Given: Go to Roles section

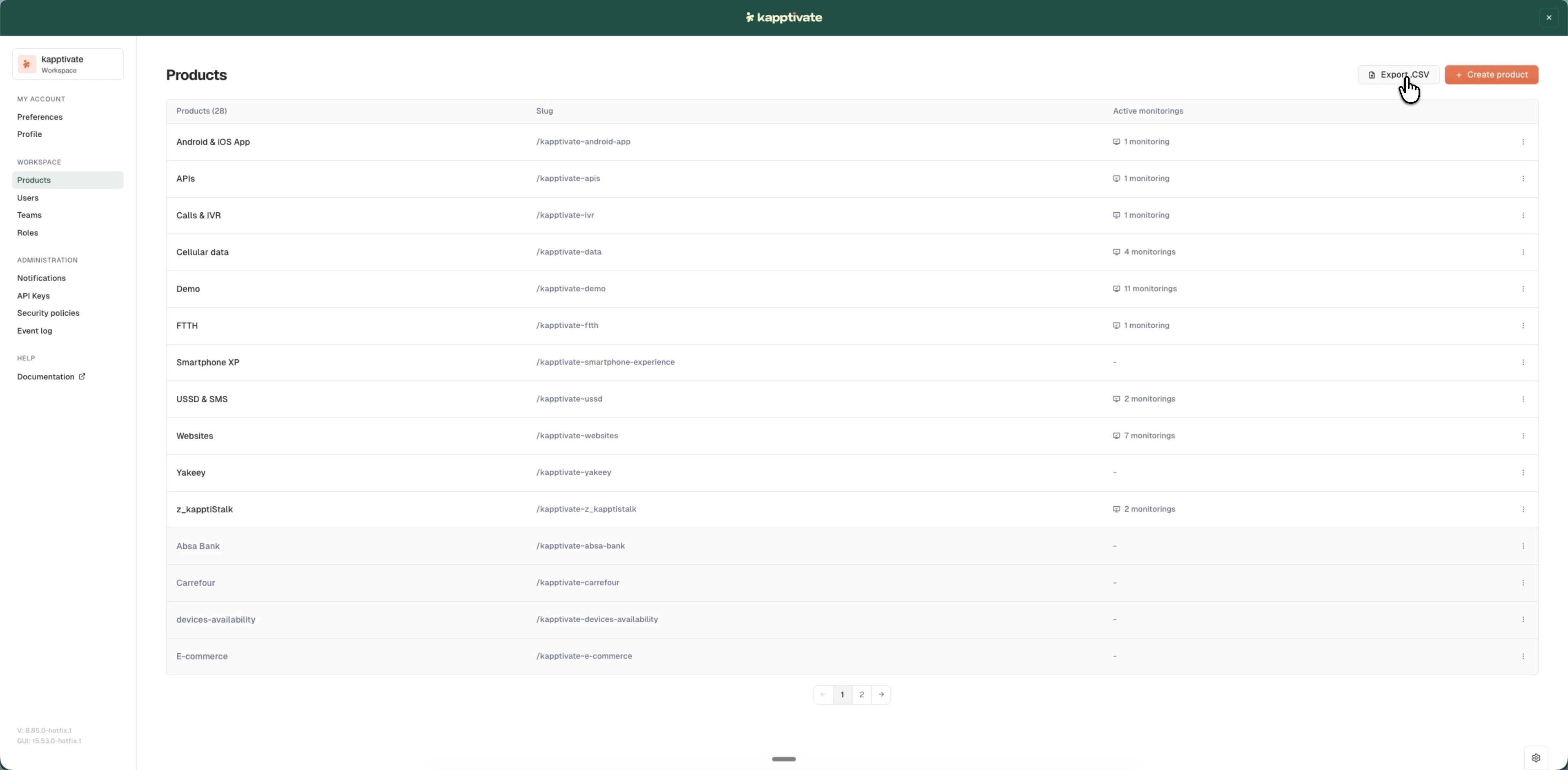Looking at the screenshot, I should (27, 233).
